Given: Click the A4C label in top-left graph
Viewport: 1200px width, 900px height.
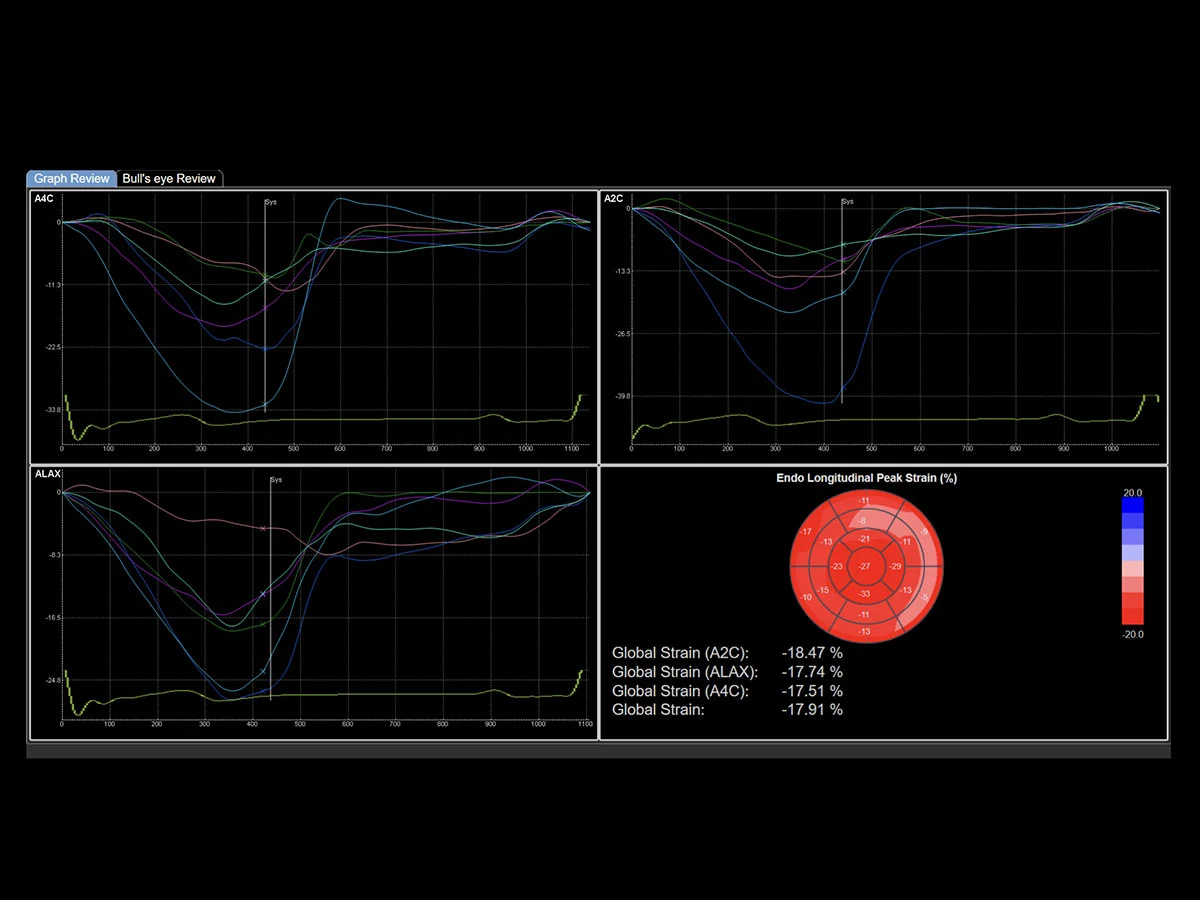Looking at the screenshot, I should click(x=44, y=199).
